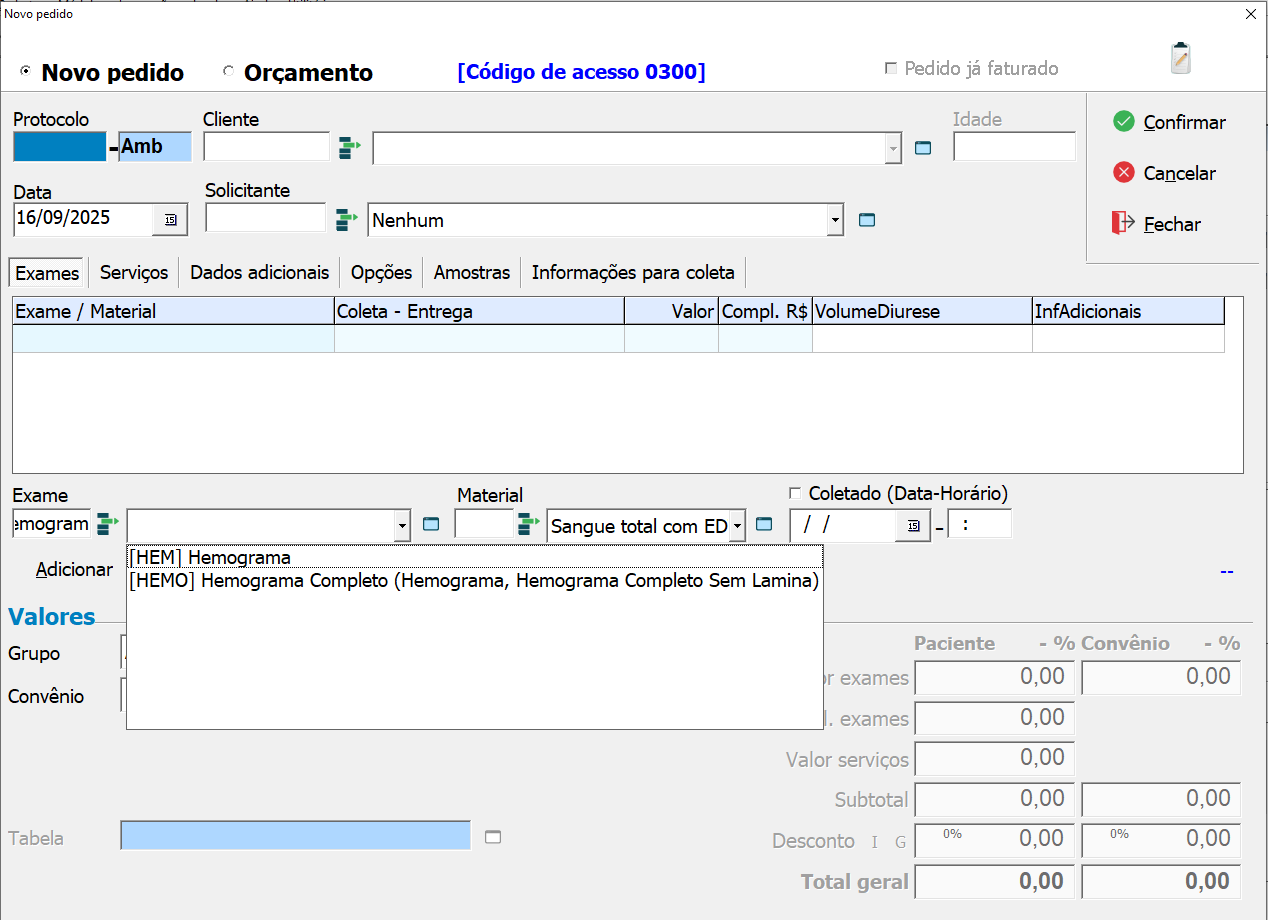
Task: Click the Protocolo number field
Action: pyautogui.click(x=59, y=147)
